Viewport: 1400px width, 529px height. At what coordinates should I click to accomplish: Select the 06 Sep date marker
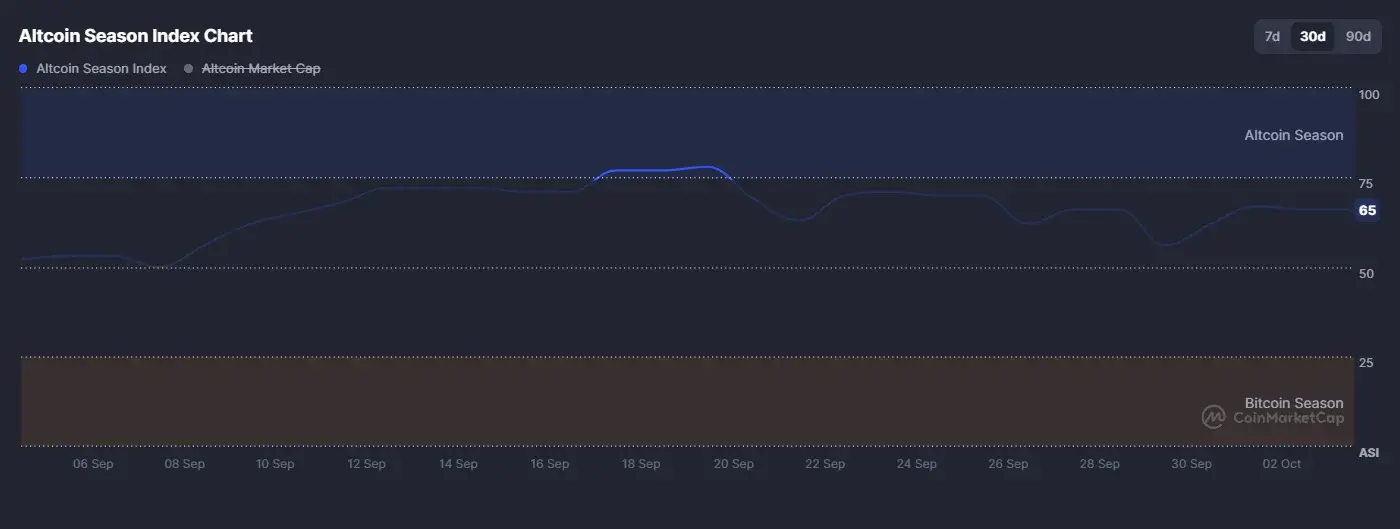pyautogui.click(x=93, y=464)
